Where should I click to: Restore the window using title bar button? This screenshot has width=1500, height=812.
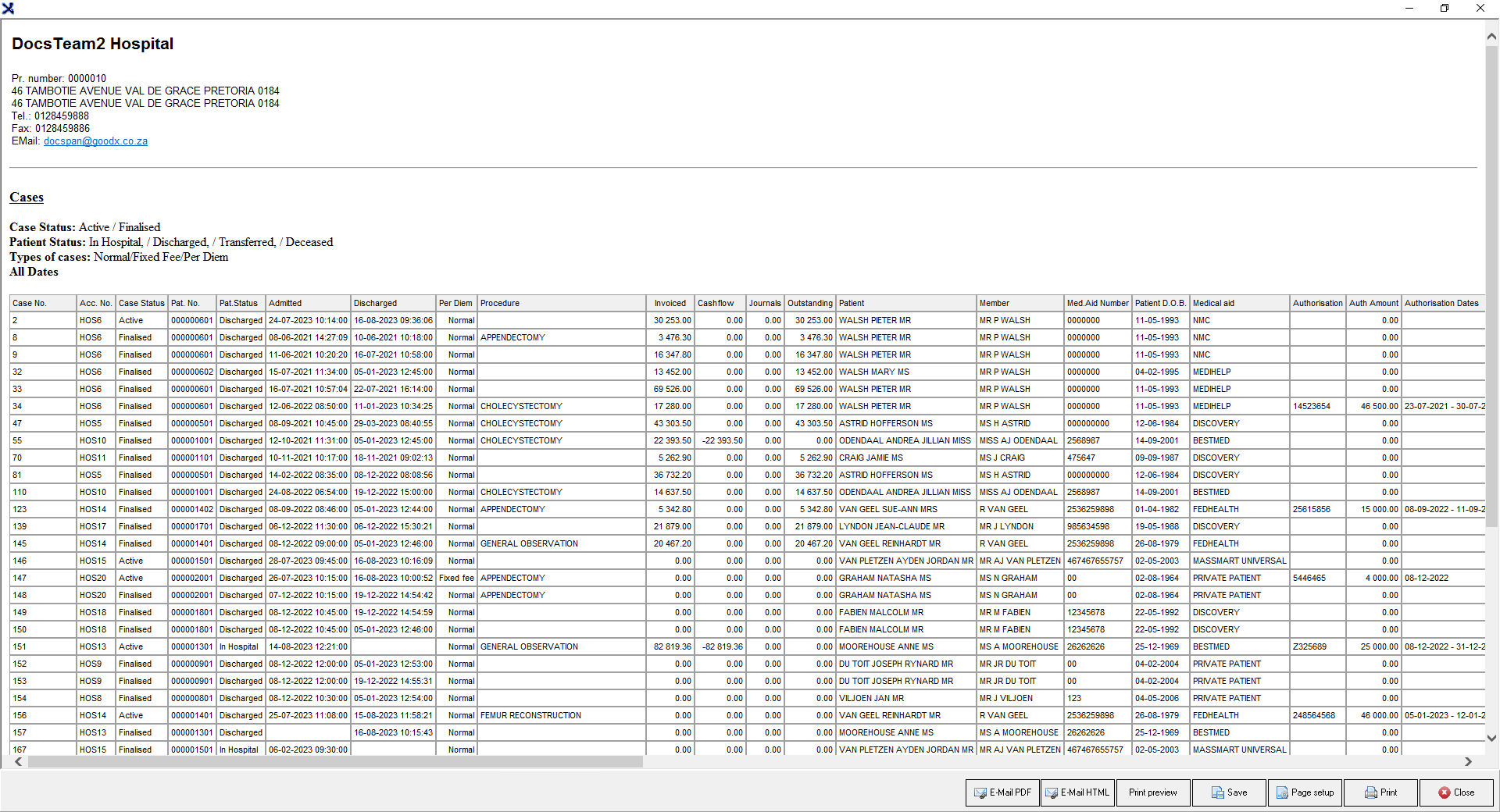click(1445, 9)
